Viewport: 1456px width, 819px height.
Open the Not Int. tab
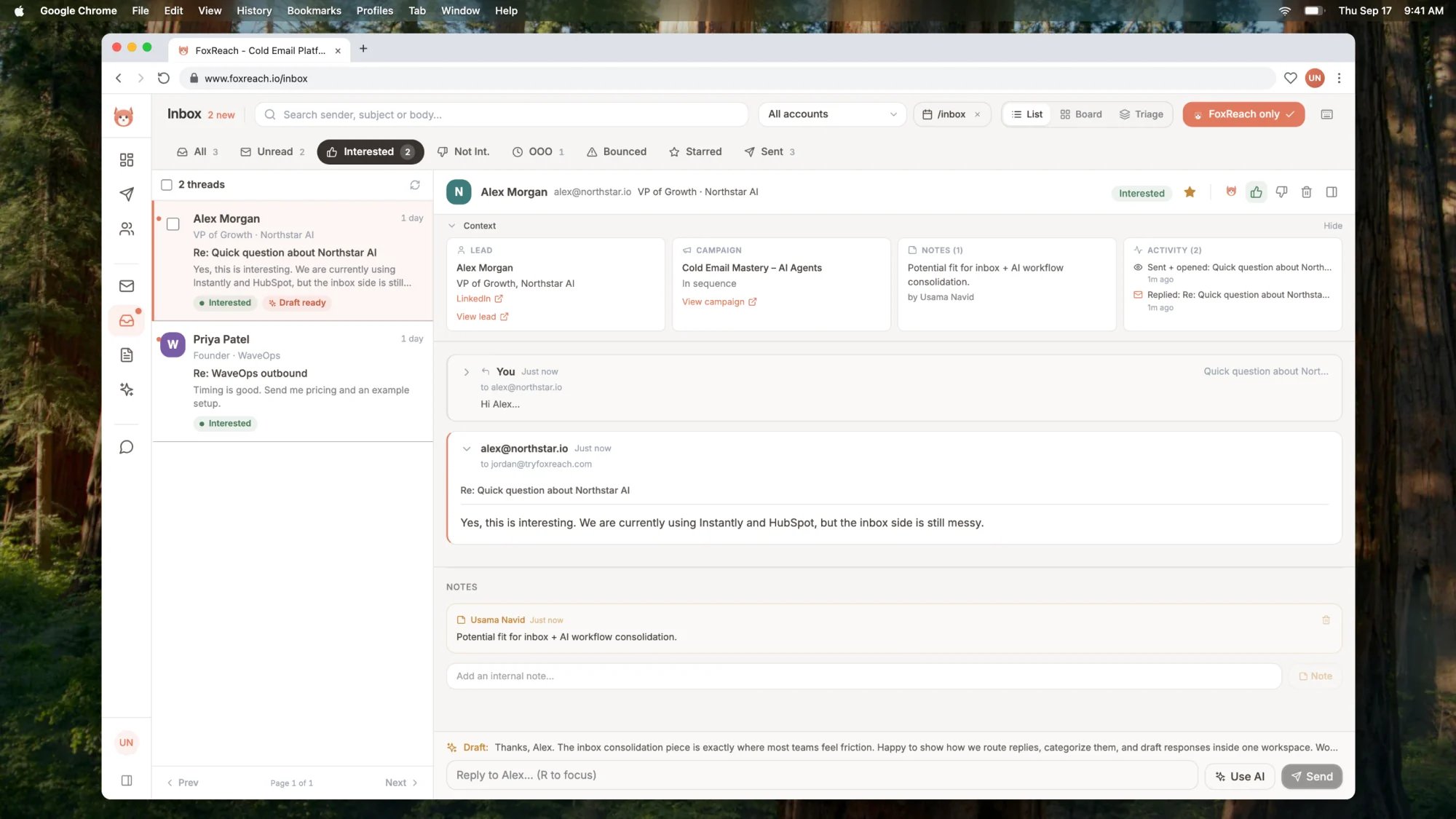[x=463, y=152]
